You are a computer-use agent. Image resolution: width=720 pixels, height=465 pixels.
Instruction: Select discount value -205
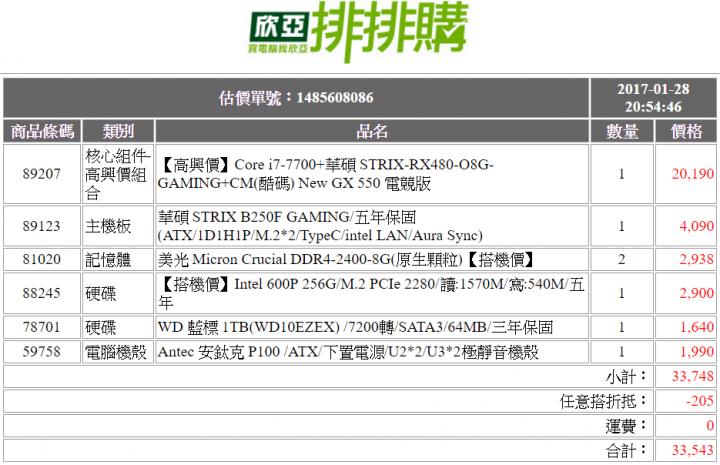coord(686,401)
